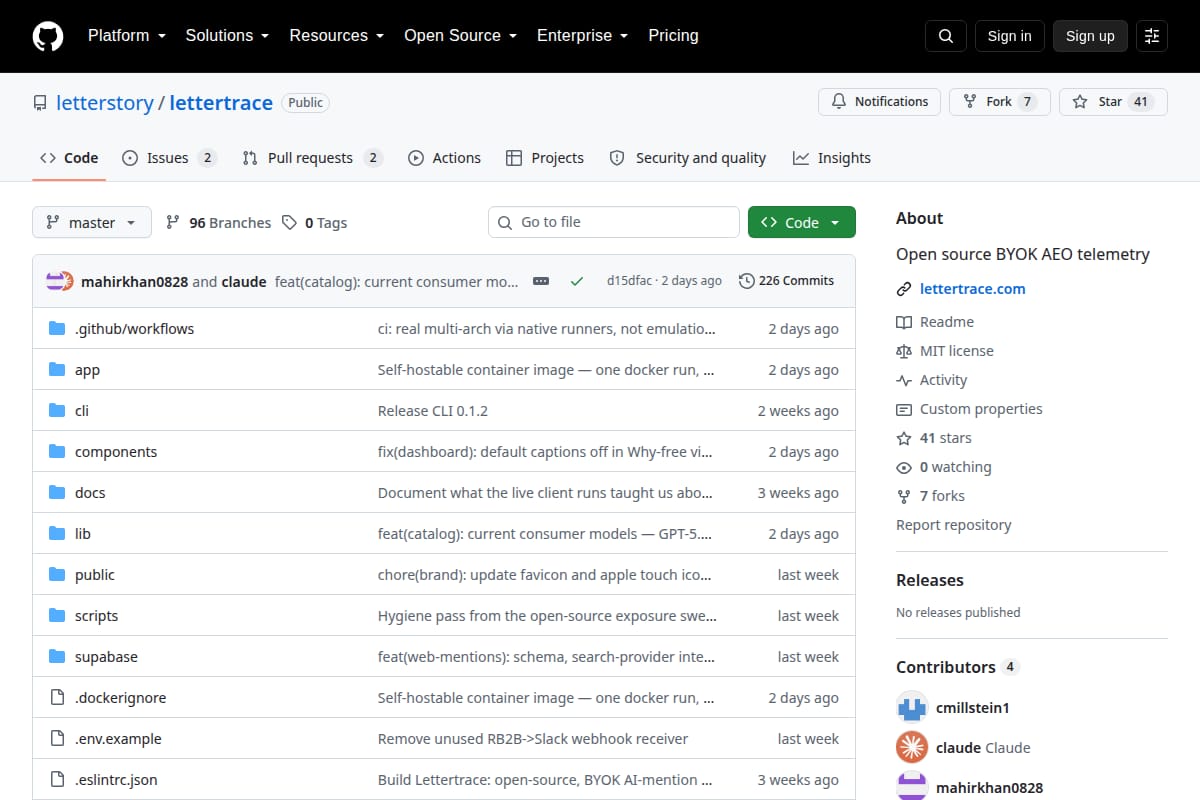
Task: Open the Projects tab
Action: [x=545, y=158]
